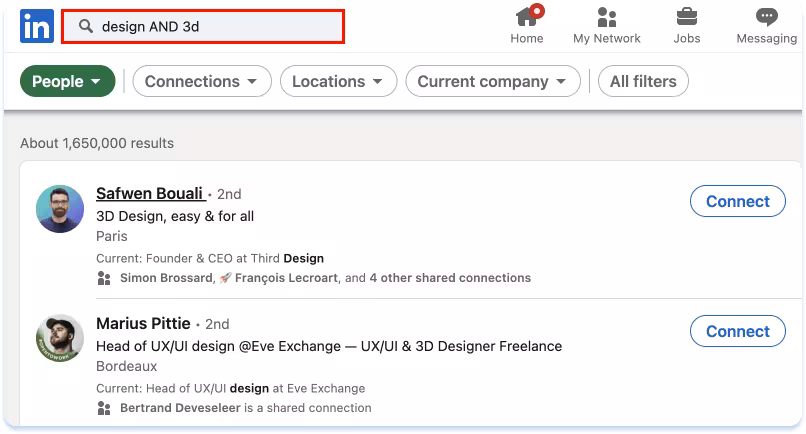Expand the People filter dropdown

coord(67,82)
